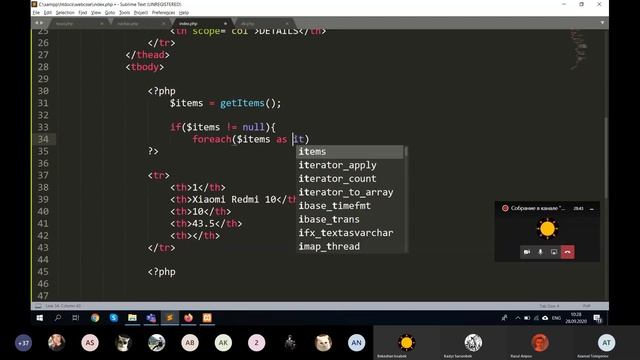Choose 'iterator_apply' autocomplete suggestion
Screen dimensions: 640x360
350,165
